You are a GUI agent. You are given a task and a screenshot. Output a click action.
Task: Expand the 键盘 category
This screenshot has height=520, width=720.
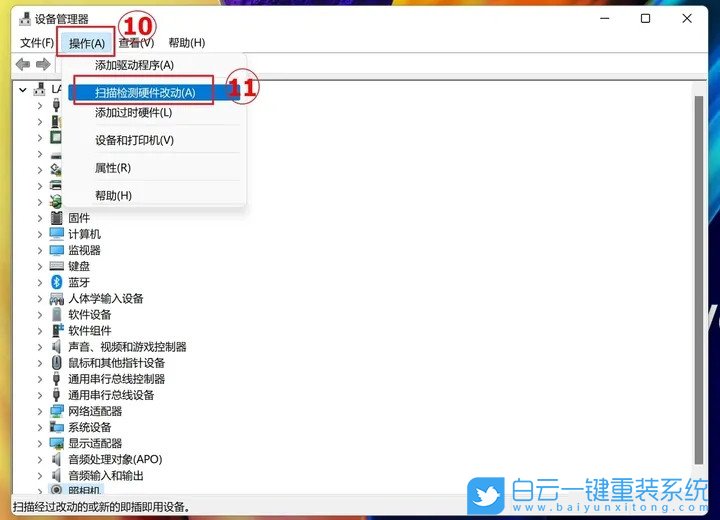click(x=40, y=266)
